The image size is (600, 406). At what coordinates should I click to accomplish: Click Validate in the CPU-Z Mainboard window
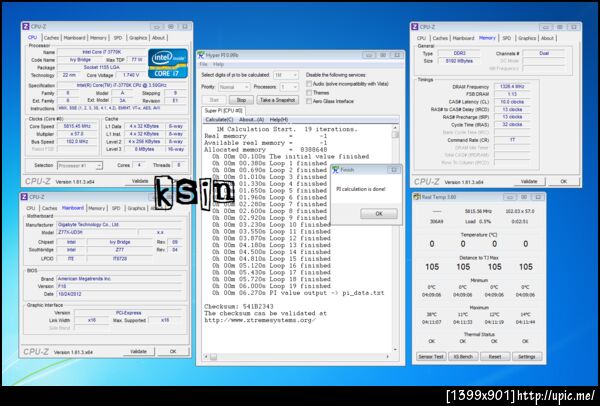139,351
